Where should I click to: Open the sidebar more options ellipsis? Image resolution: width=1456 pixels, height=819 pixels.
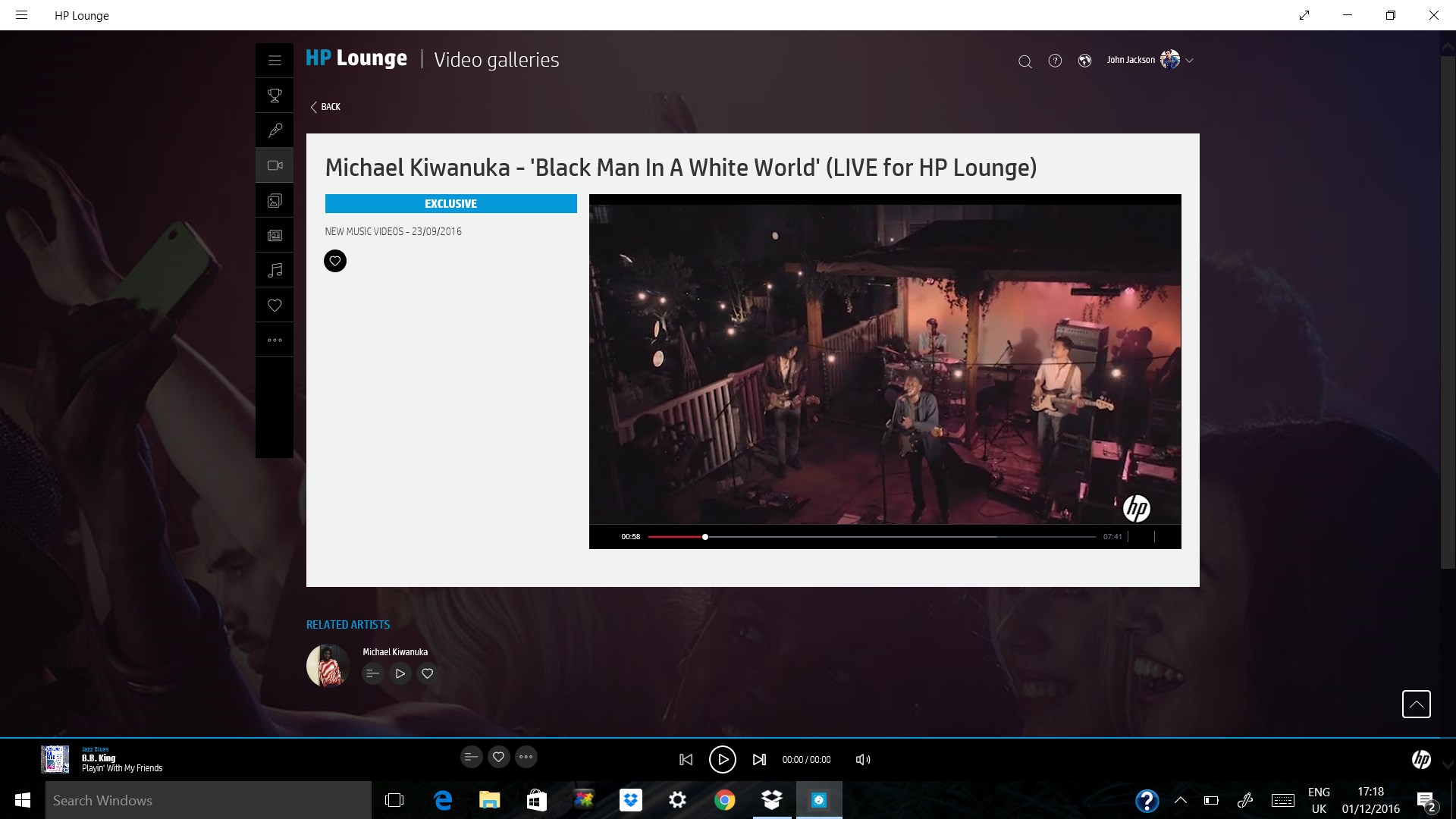[x=275, y=340]
